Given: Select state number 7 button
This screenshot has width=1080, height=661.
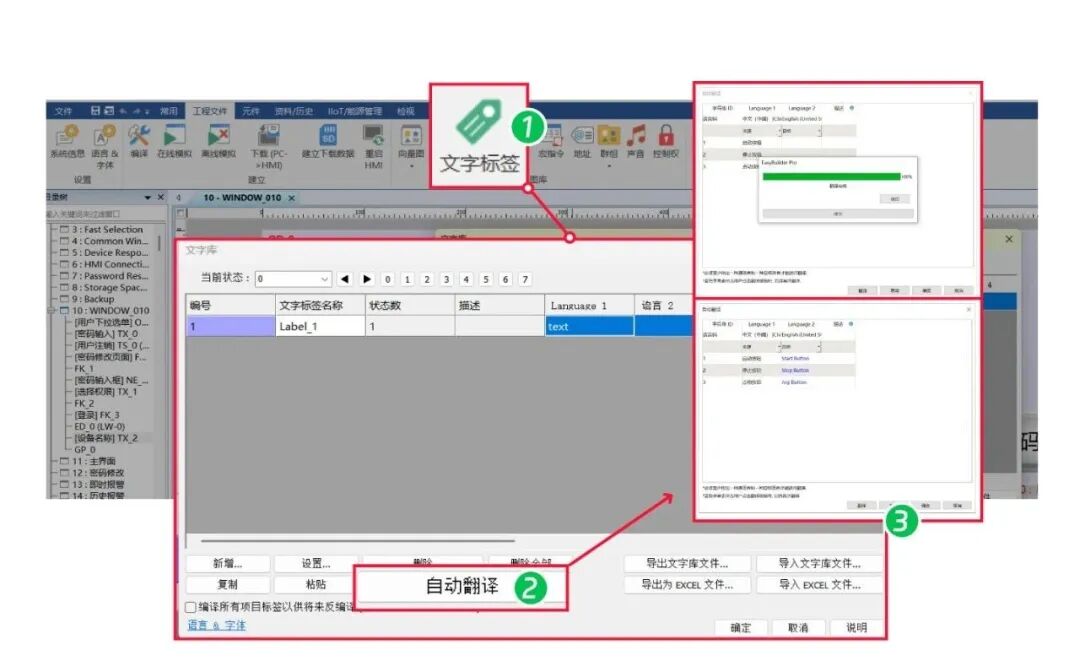Looking at the screenshot, I should coord(525,279).
